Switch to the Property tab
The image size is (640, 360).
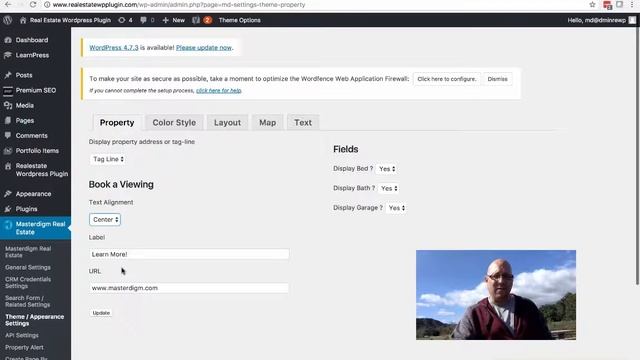(117, 122)
